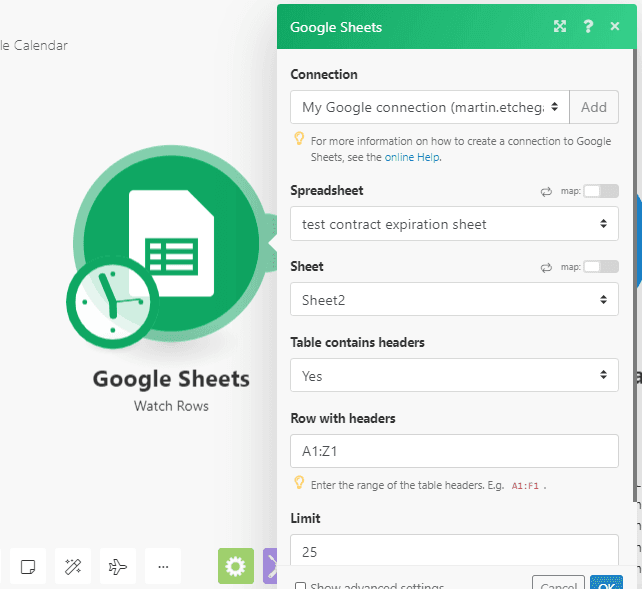Check Show advanced settings checkbox
This screenshot has width=642, height=589.
(x=300, y=586)
